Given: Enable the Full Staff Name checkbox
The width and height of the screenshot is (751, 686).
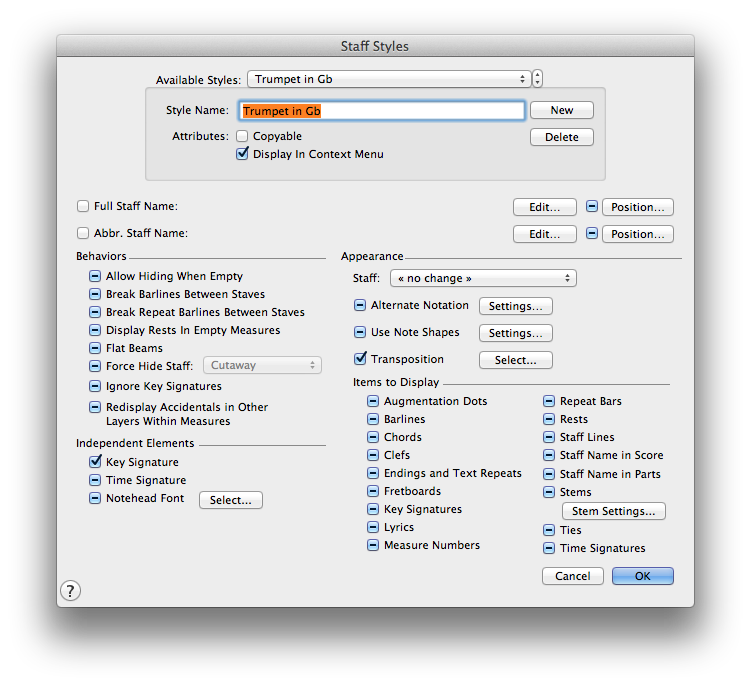Looking at the screenshot, I should (x=83, y=206).
